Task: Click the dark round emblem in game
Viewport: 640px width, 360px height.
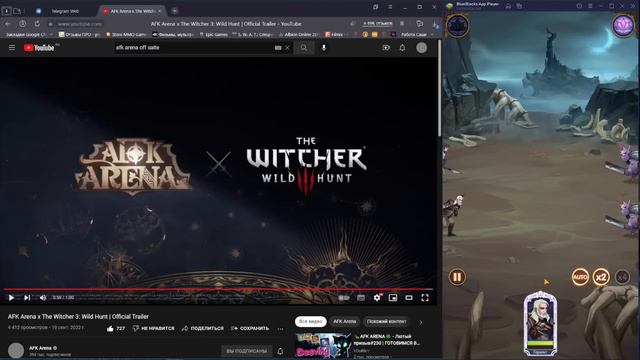Action: coord(457,25)
